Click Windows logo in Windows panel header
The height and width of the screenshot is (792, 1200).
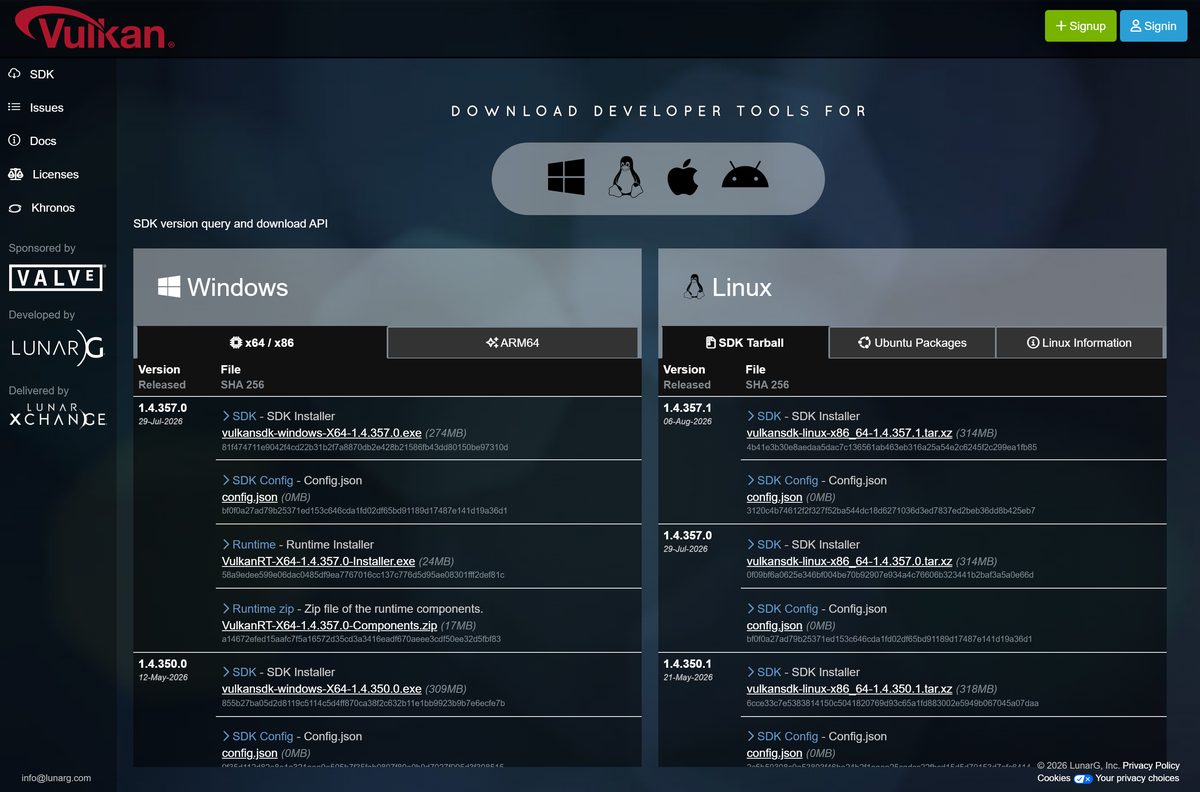tap(169, 287)
